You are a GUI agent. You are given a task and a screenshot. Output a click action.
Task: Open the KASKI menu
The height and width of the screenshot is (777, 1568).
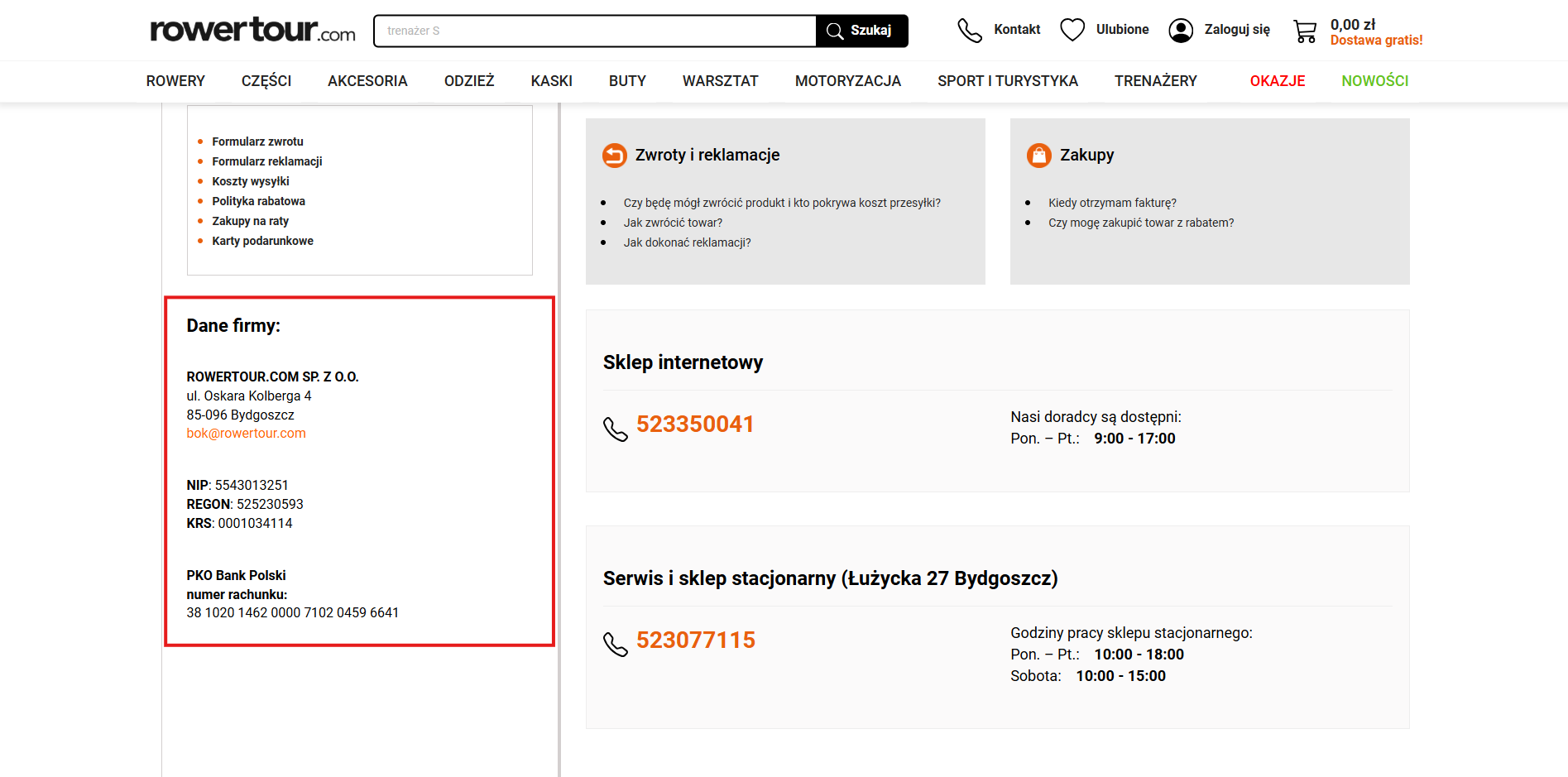coord(552,81)
